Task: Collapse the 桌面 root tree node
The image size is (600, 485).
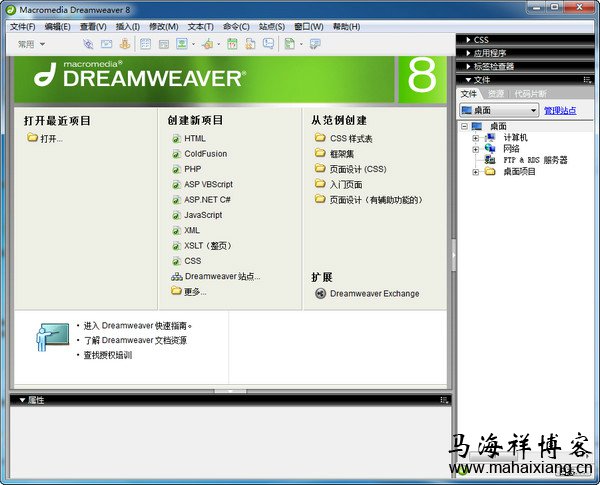Action: 464,126
